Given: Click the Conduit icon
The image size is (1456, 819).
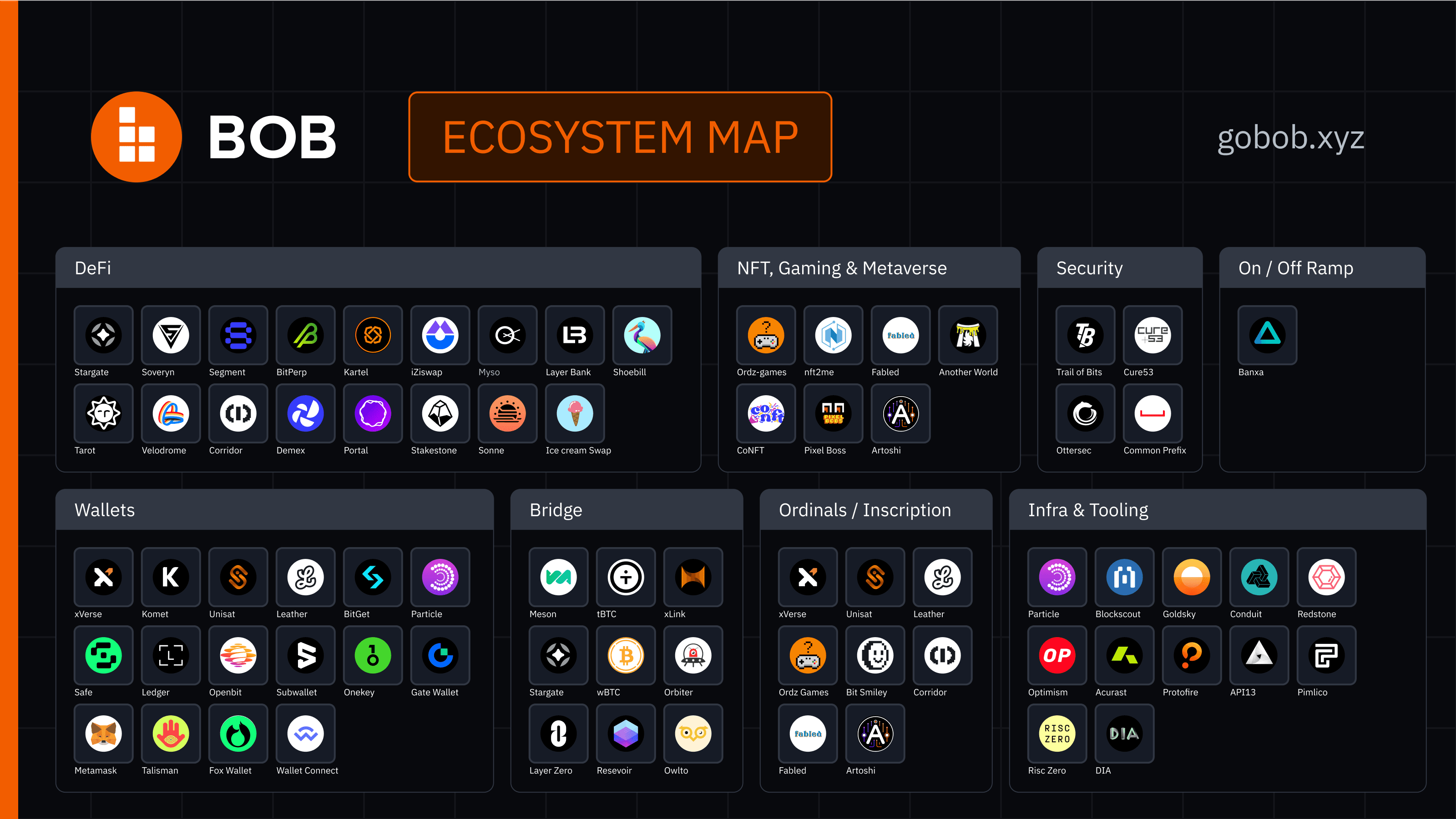Looking at the screenshot, I should point(1259,577).
